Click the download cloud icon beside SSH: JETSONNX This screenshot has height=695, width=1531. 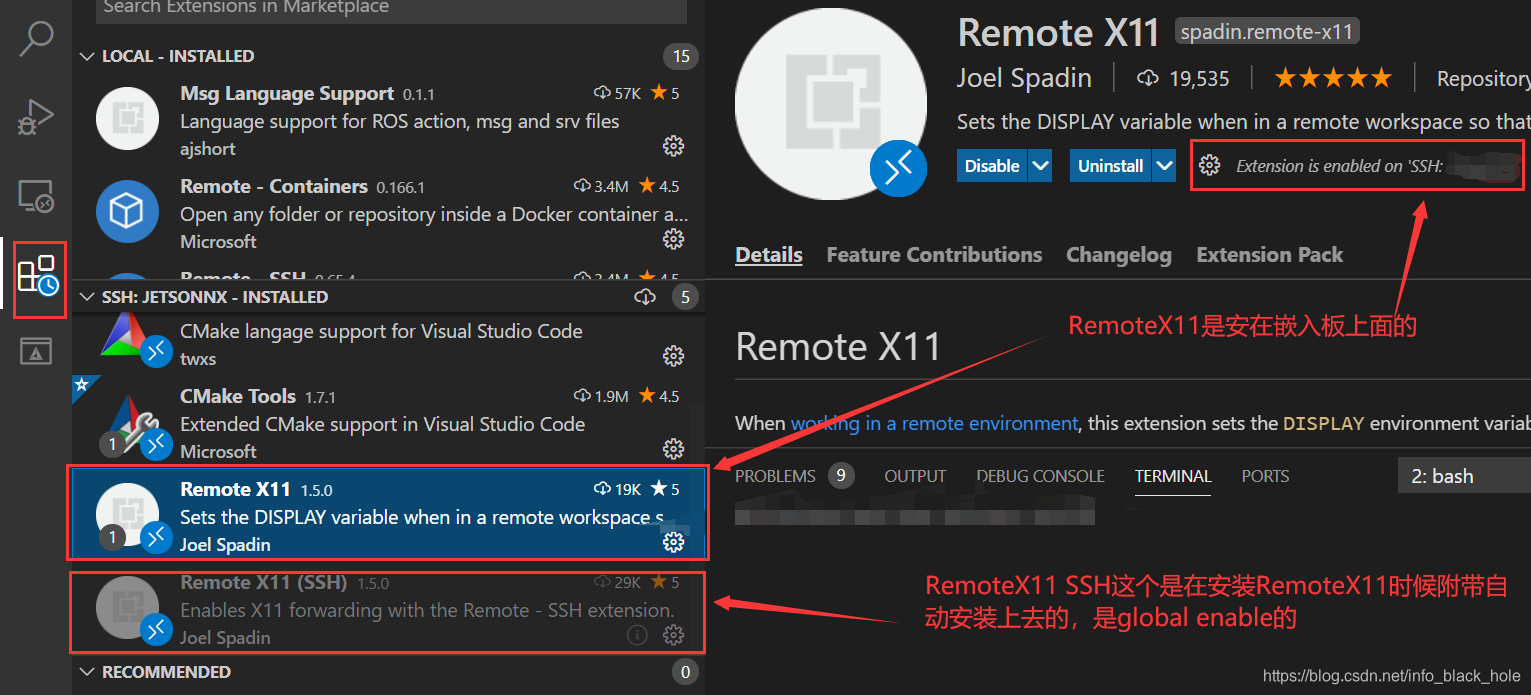coord(645,296)
